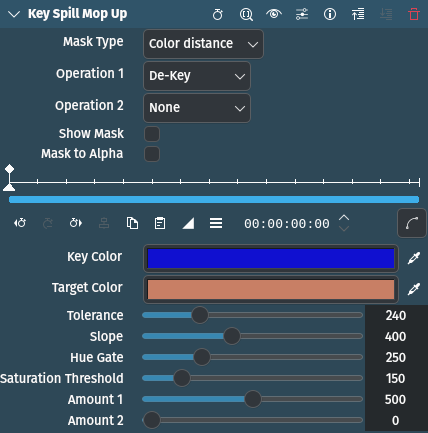Click the timecode field 00:00:00:00
This screenshot has width=428, height=433.
coord(287,224)
